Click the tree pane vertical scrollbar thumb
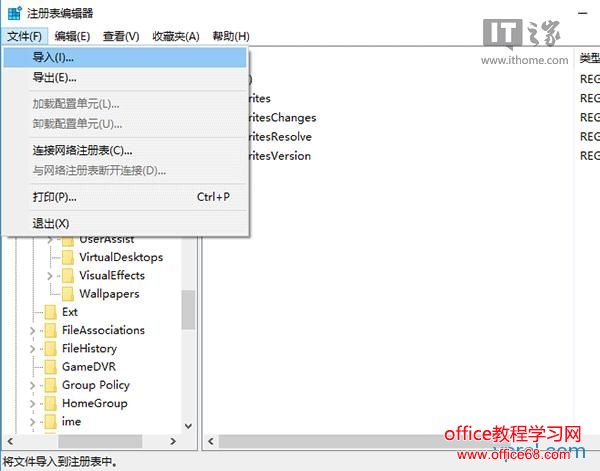 click(188, 310)
